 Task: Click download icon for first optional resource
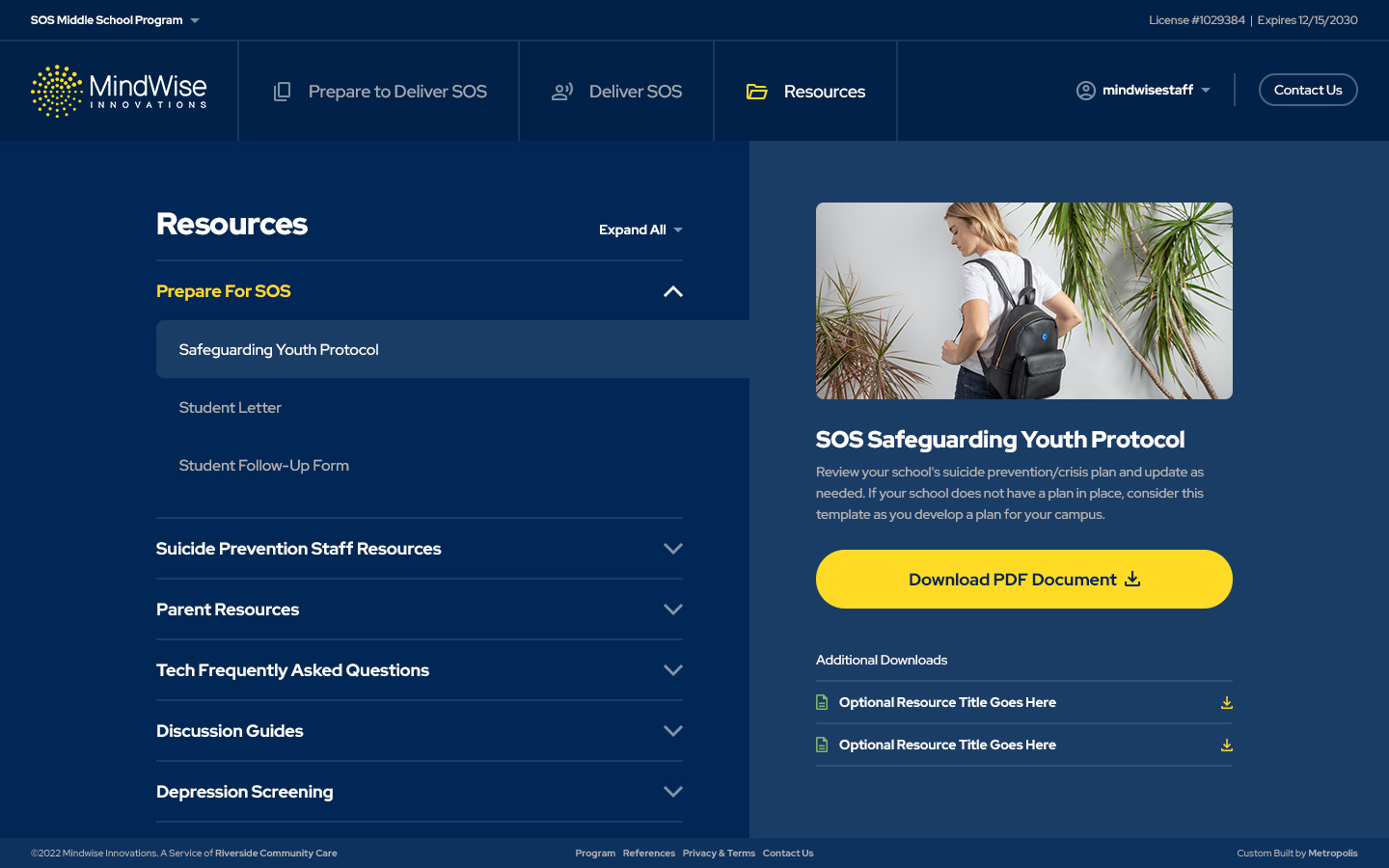(x=1226, y=703)
